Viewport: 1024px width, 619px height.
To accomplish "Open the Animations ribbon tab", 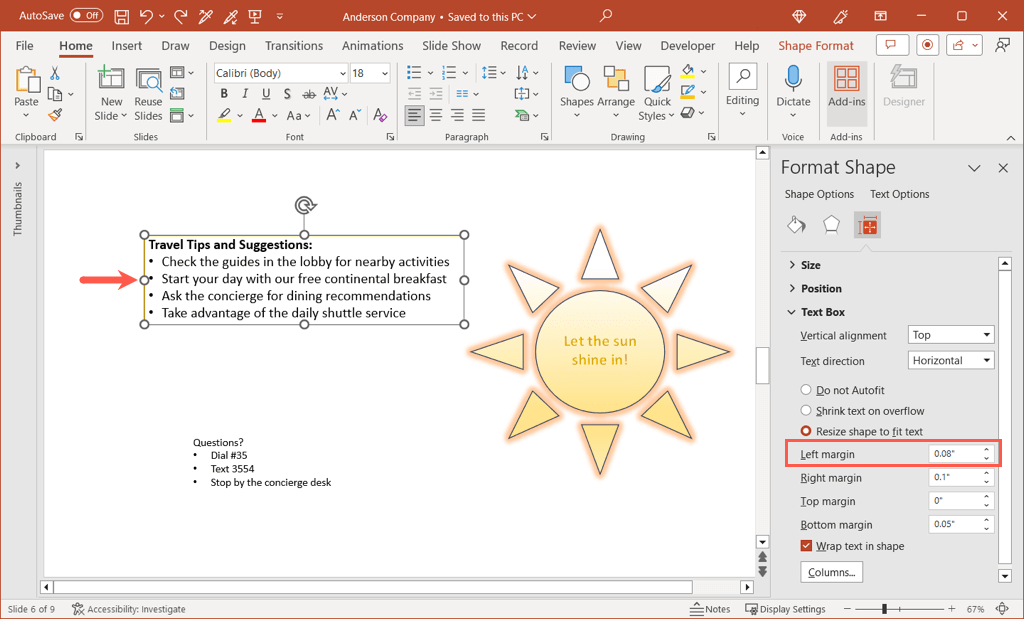I will (372, 45).
